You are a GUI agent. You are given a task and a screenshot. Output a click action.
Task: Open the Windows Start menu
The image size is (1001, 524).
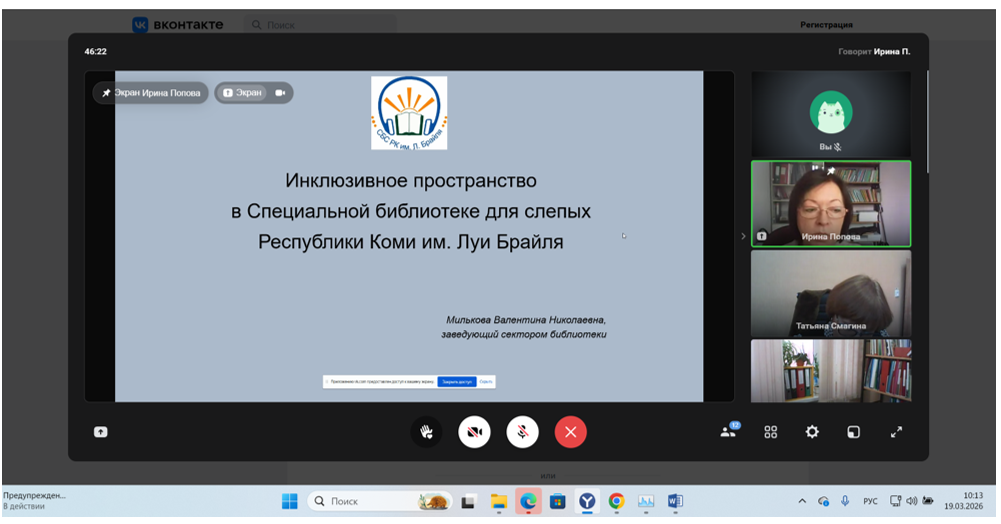(x=290, y=502)
